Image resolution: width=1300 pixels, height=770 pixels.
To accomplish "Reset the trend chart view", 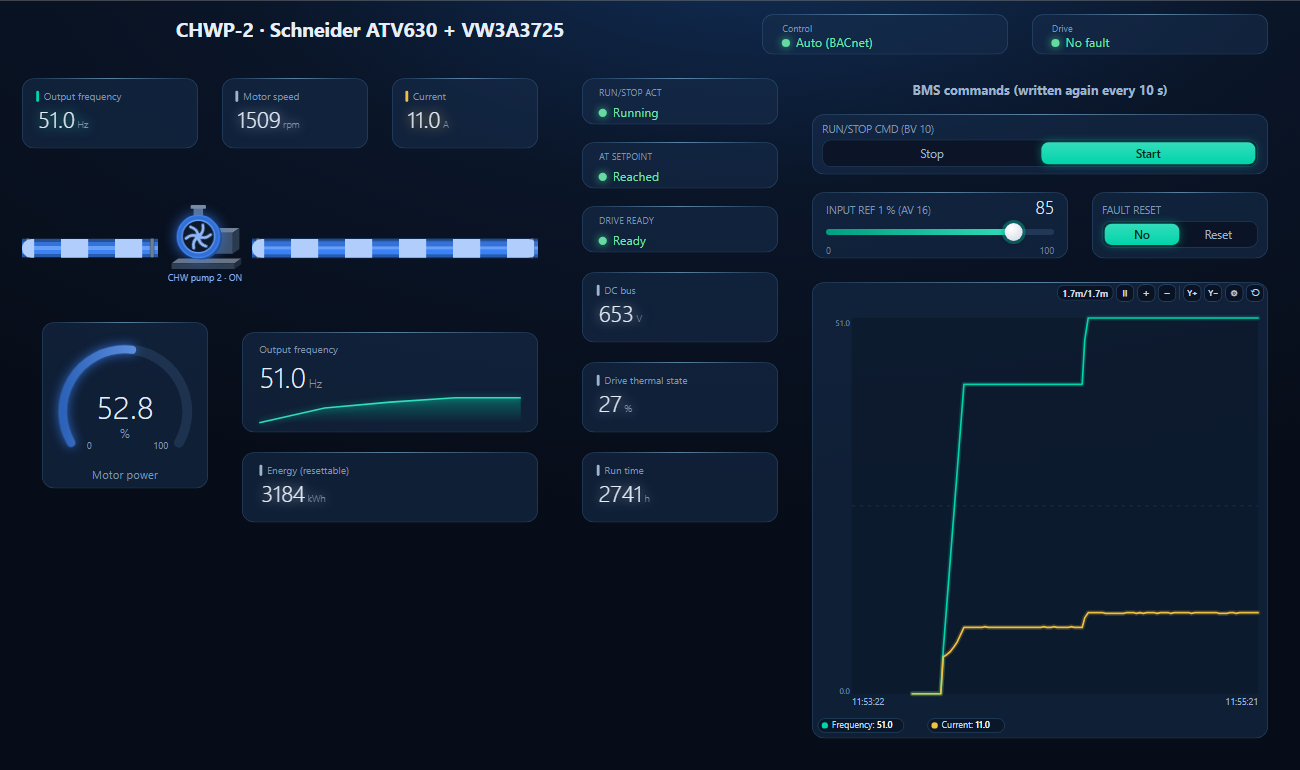I will (1255, 293).
